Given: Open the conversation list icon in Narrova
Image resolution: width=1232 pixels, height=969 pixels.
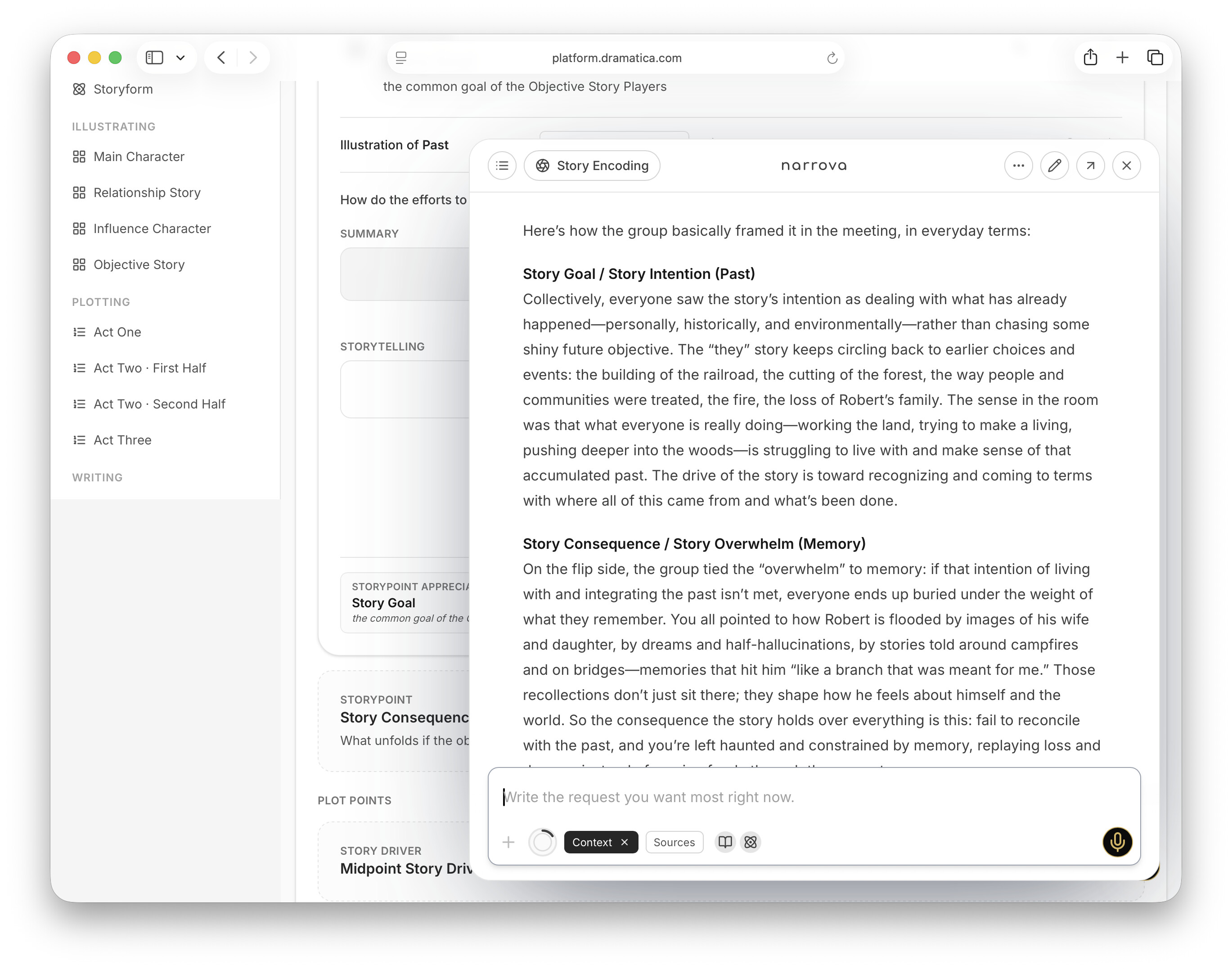Looking at the screenshot, I should click(x=502, y=166).
